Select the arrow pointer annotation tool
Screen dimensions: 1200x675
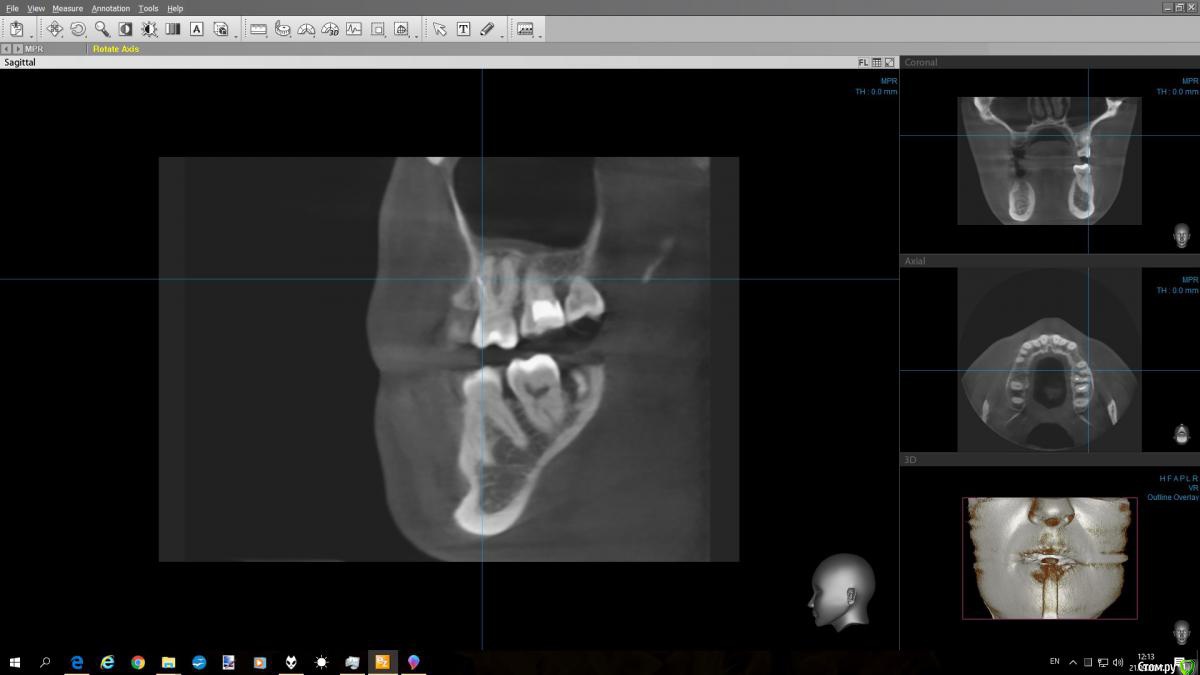coord(439,29)
